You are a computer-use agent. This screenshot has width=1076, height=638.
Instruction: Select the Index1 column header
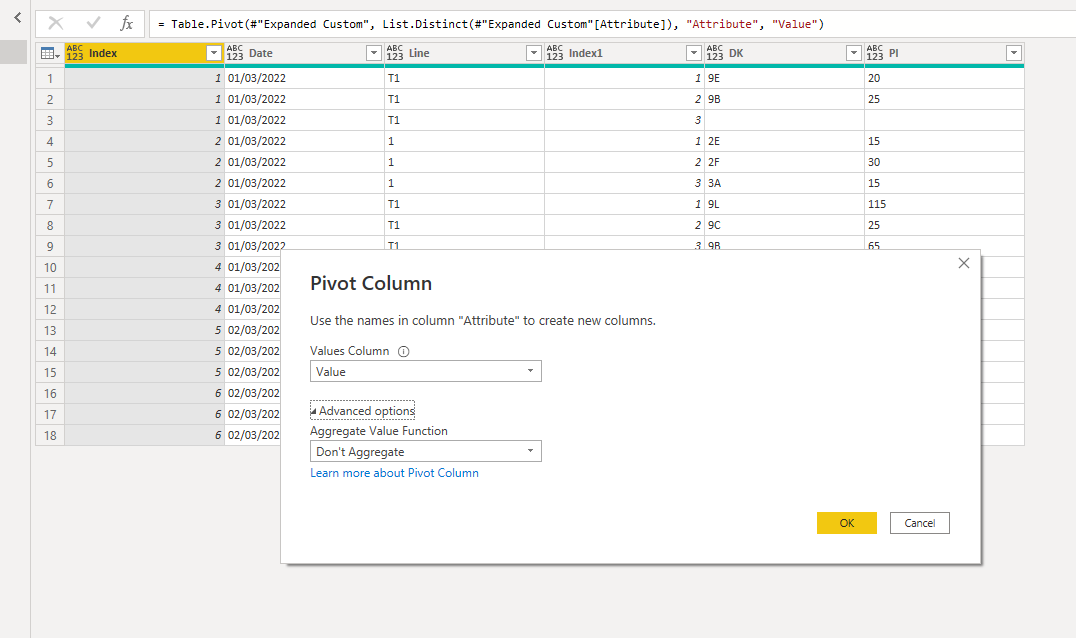[x=624, y=53]
